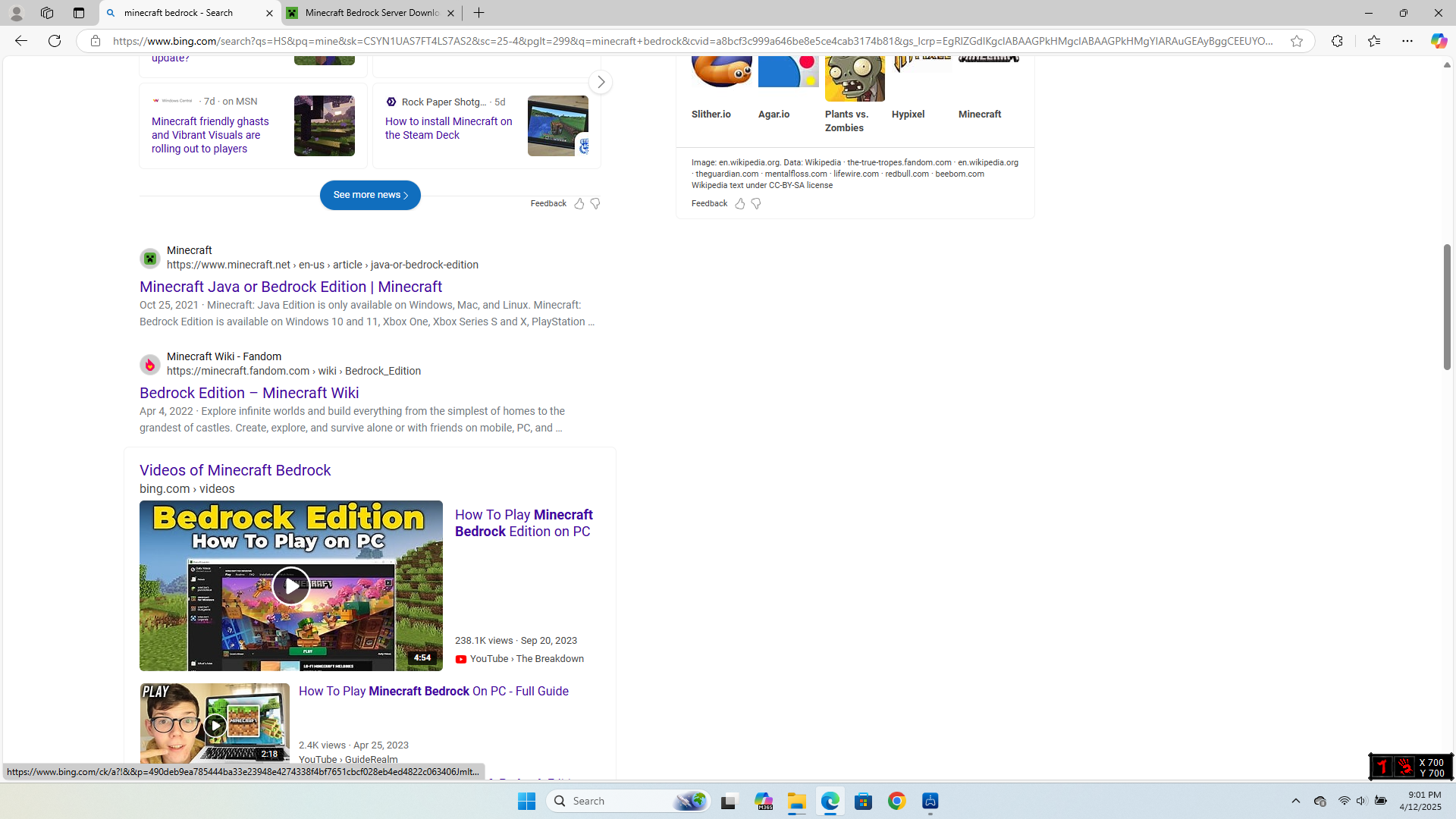Like the knowledge panel feedback
The image size is (1456, 819).
pyautogui.click(x=740, y=203)
